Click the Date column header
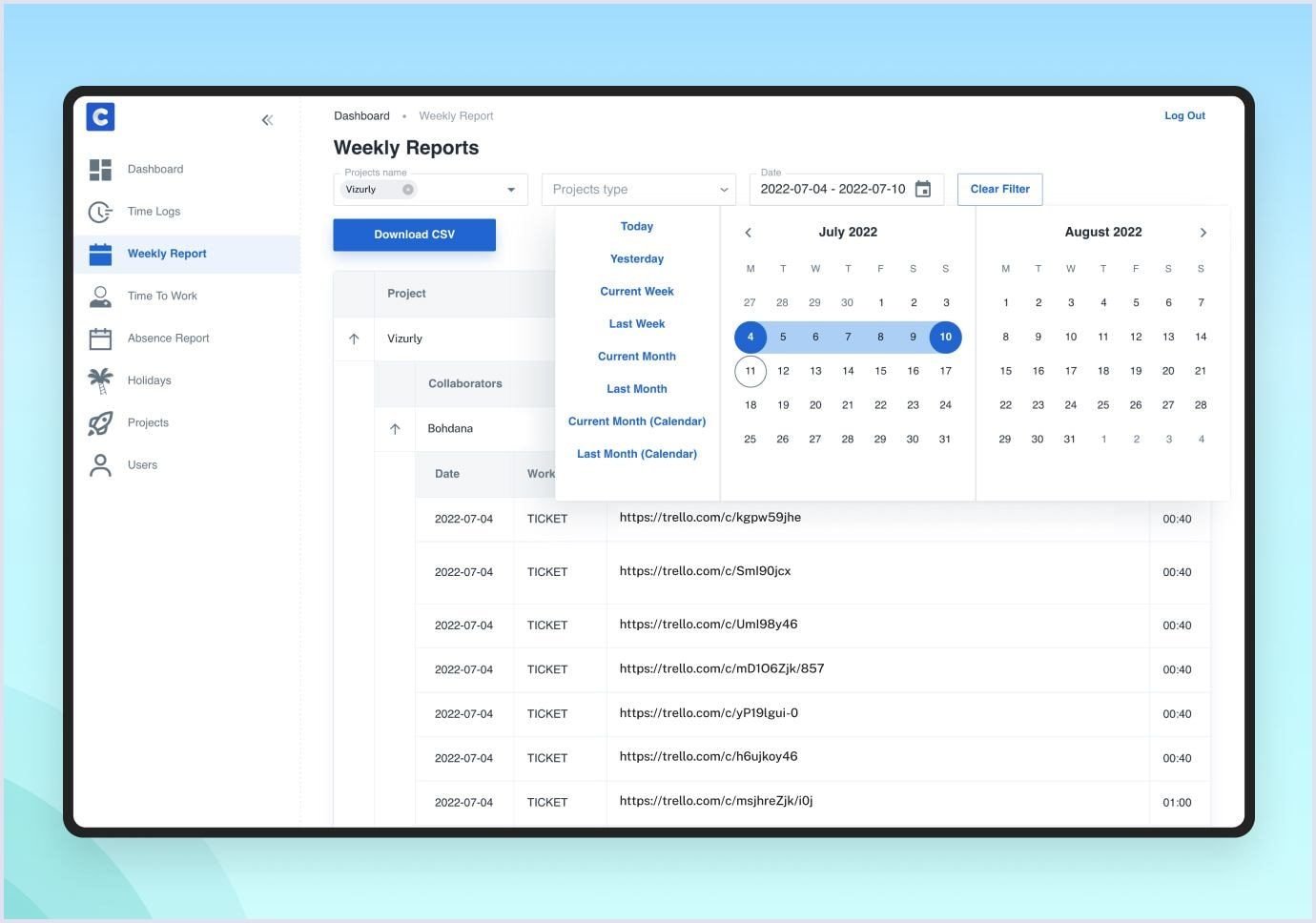This screenshot has height=923, width=1316. 447,474
